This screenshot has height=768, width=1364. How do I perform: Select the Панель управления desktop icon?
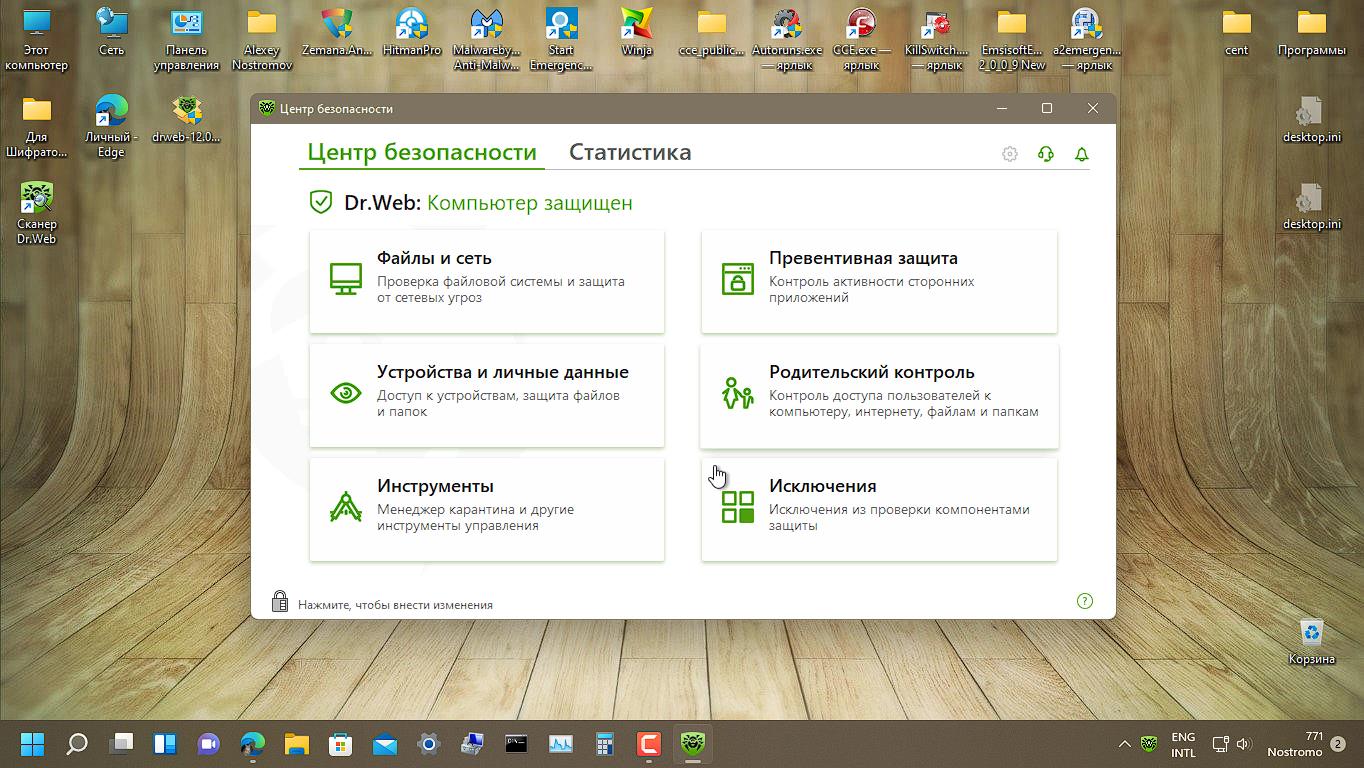tap(187, 39)
